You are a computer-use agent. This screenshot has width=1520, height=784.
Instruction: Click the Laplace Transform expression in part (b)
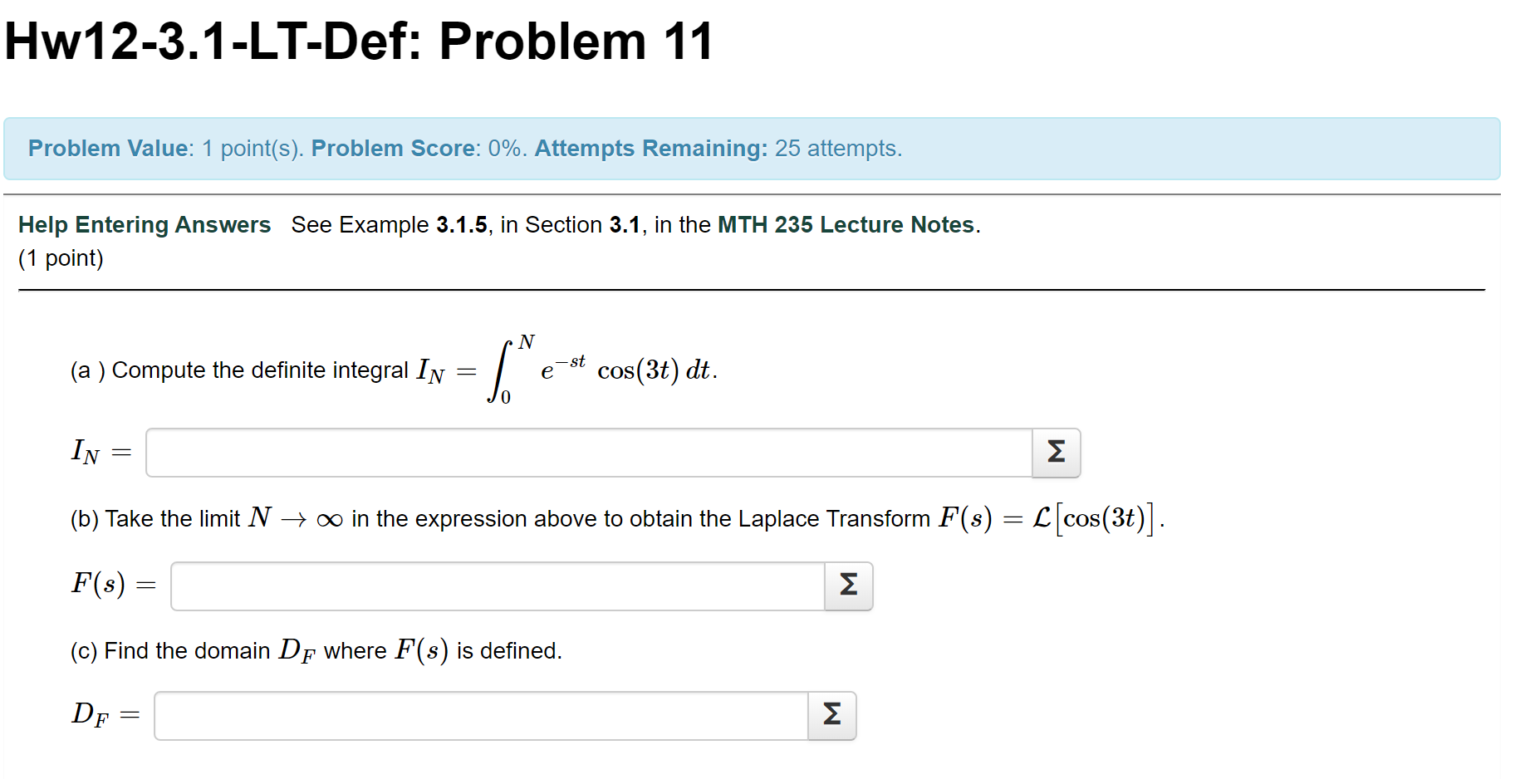click(1047, 517)
